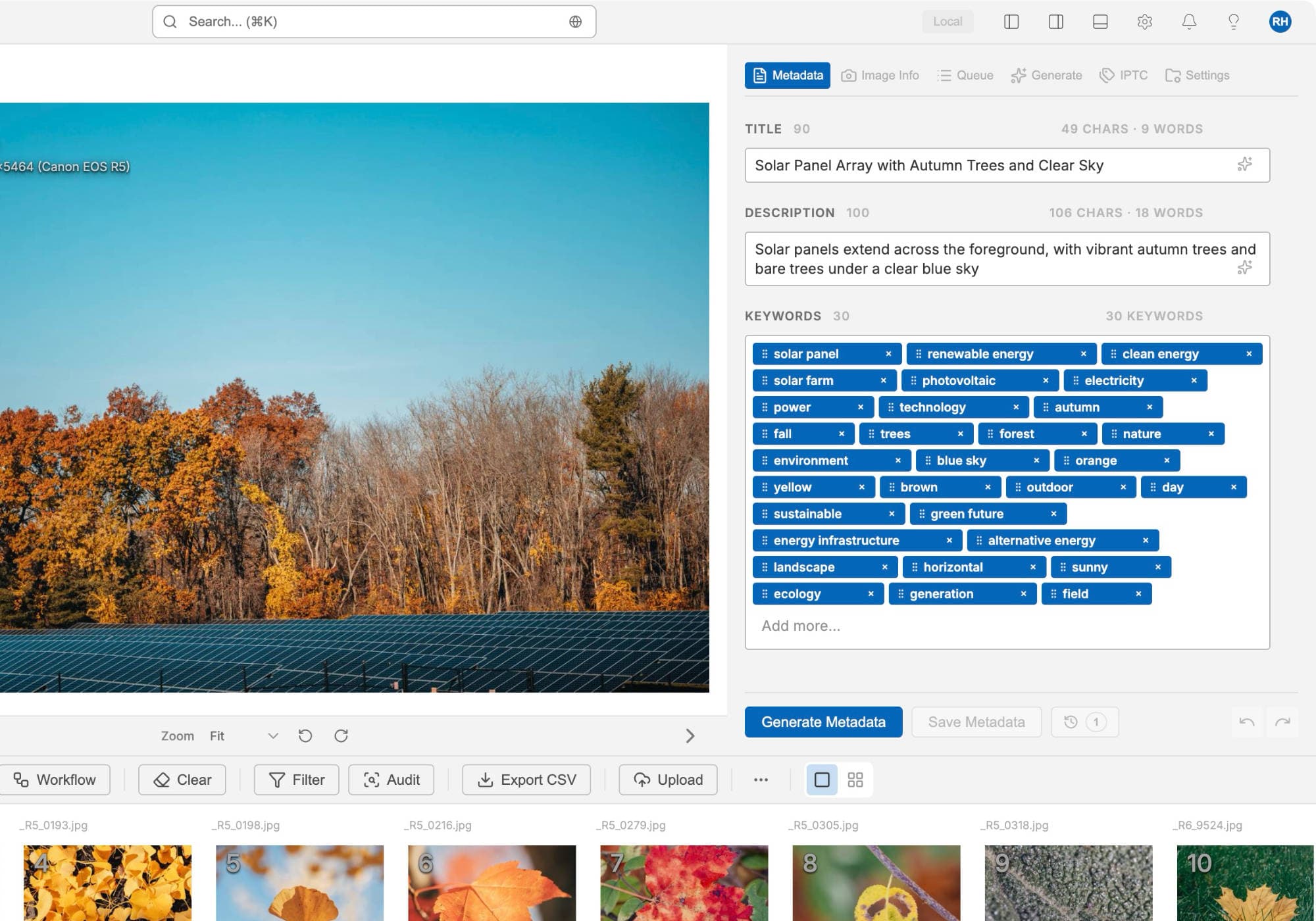Select thumbnail _R5_0305.jpg
Viewport: 1316px width, 921px height.
(x=876, y=883)
